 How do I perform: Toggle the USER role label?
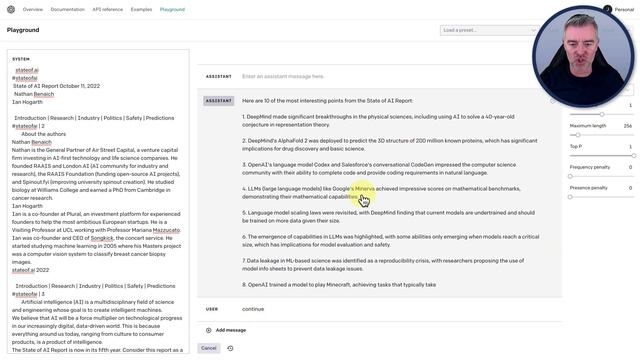pyautogui.click(x=212, y=309)
